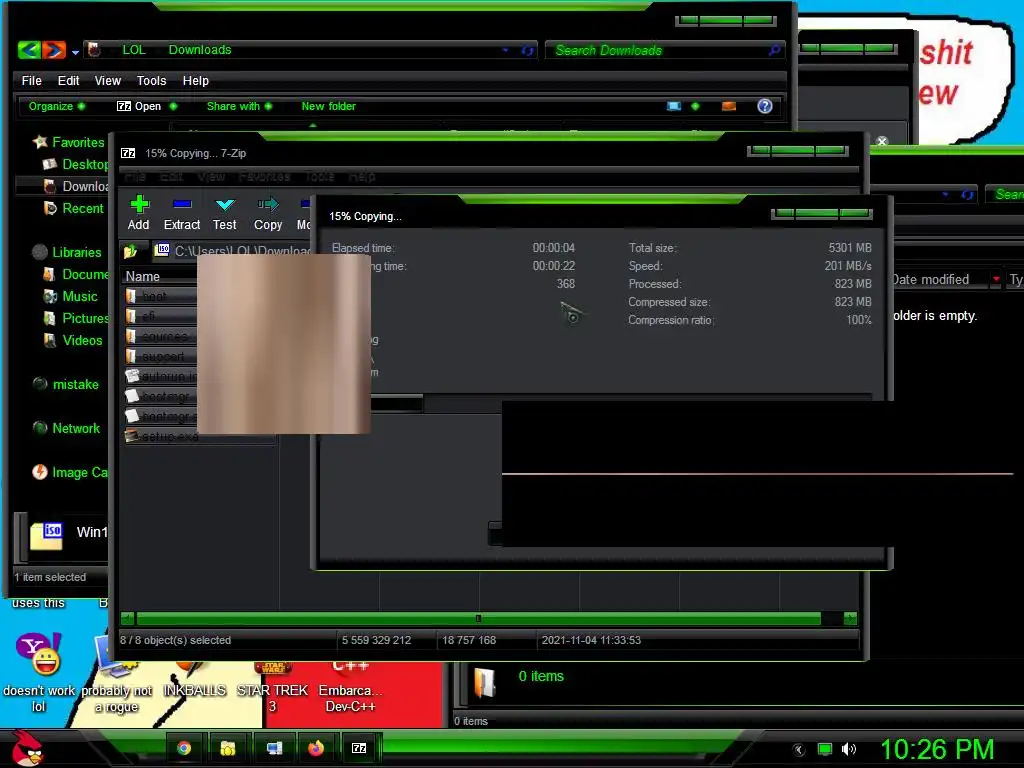Click '2021-11-04 11:33:53' in status bar
1024x768 pixels.
pyautogui.click(x=591, y=640)
